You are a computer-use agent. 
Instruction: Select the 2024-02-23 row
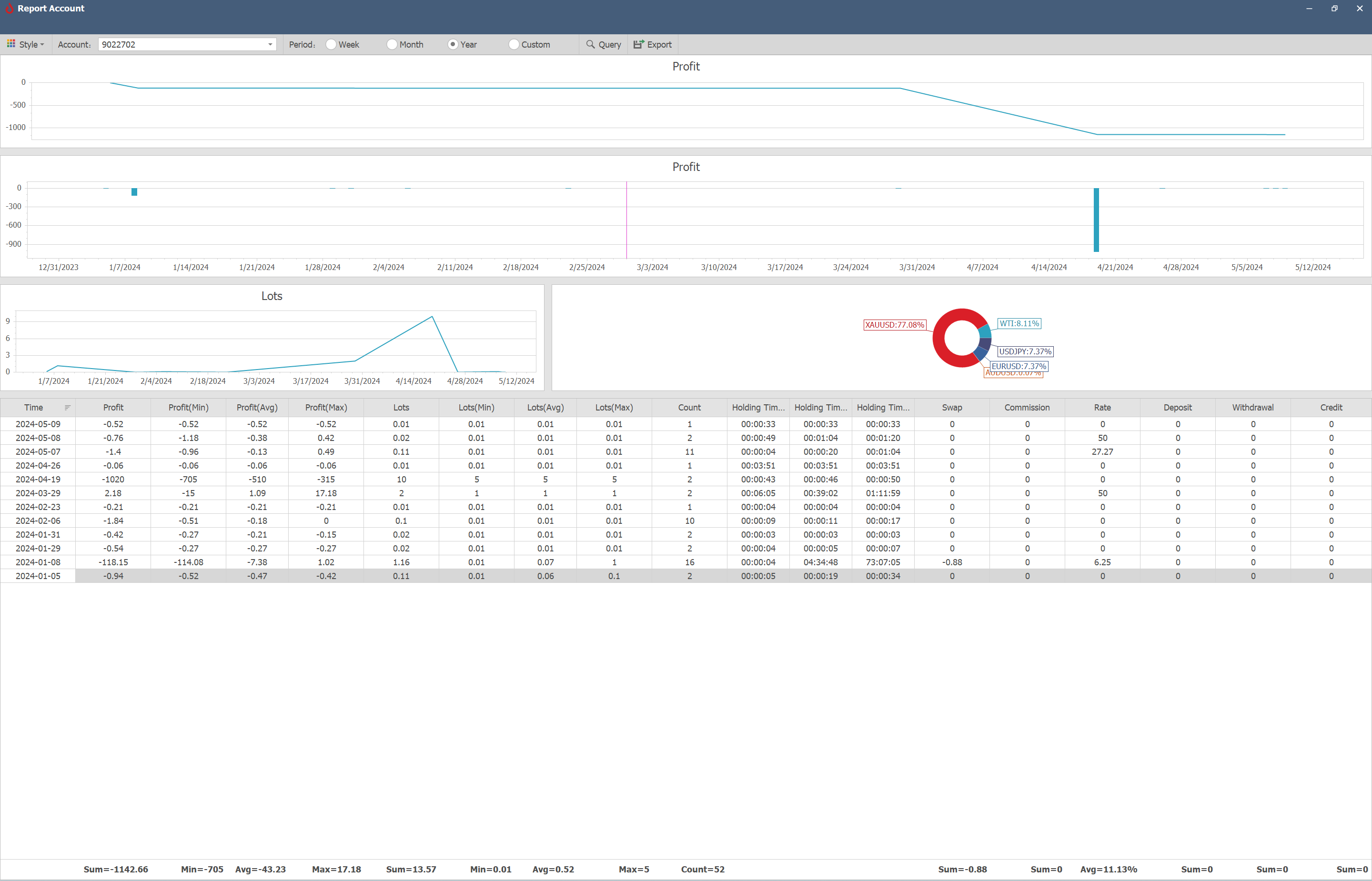pos(686,507)
